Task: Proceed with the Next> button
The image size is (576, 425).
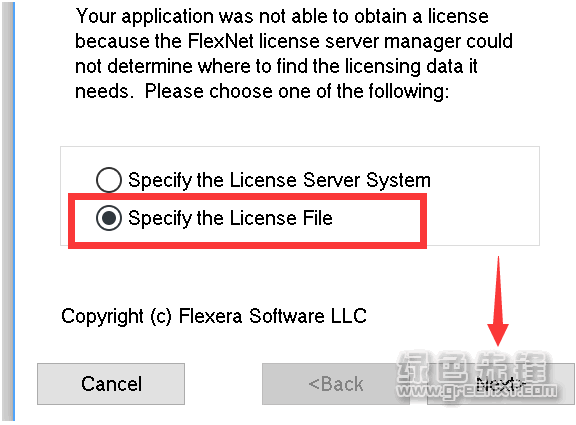Action: (x=501, y=384)
